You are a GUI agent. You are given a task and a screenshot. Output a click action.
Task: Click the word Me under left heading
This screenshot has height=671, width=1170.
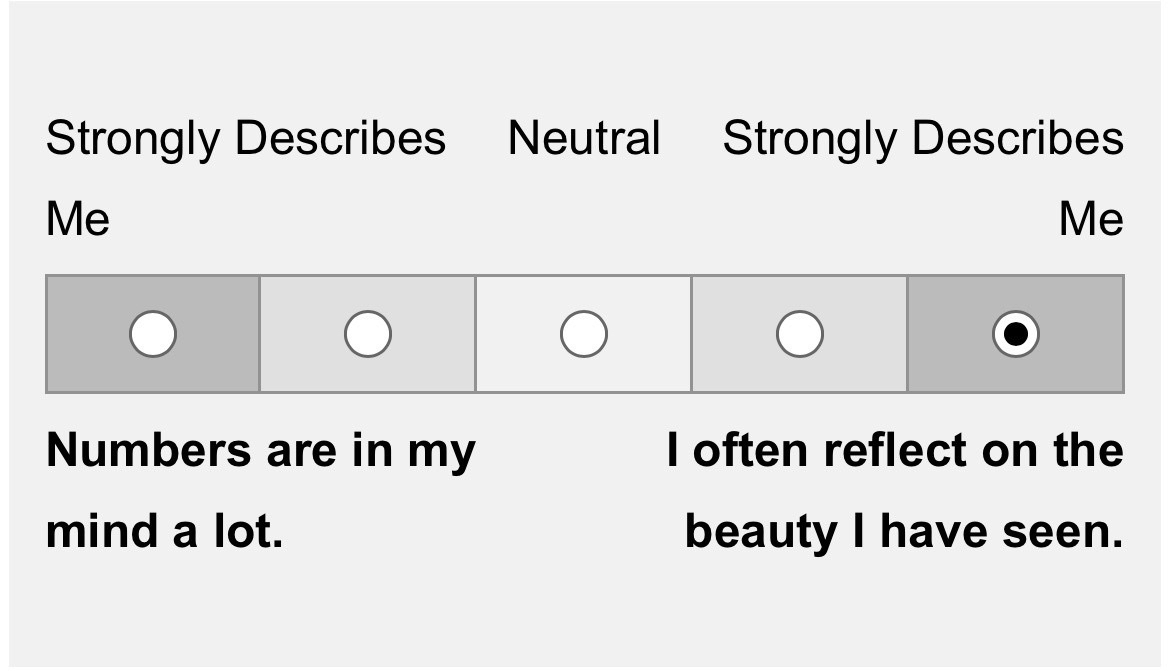coord(78,219)
